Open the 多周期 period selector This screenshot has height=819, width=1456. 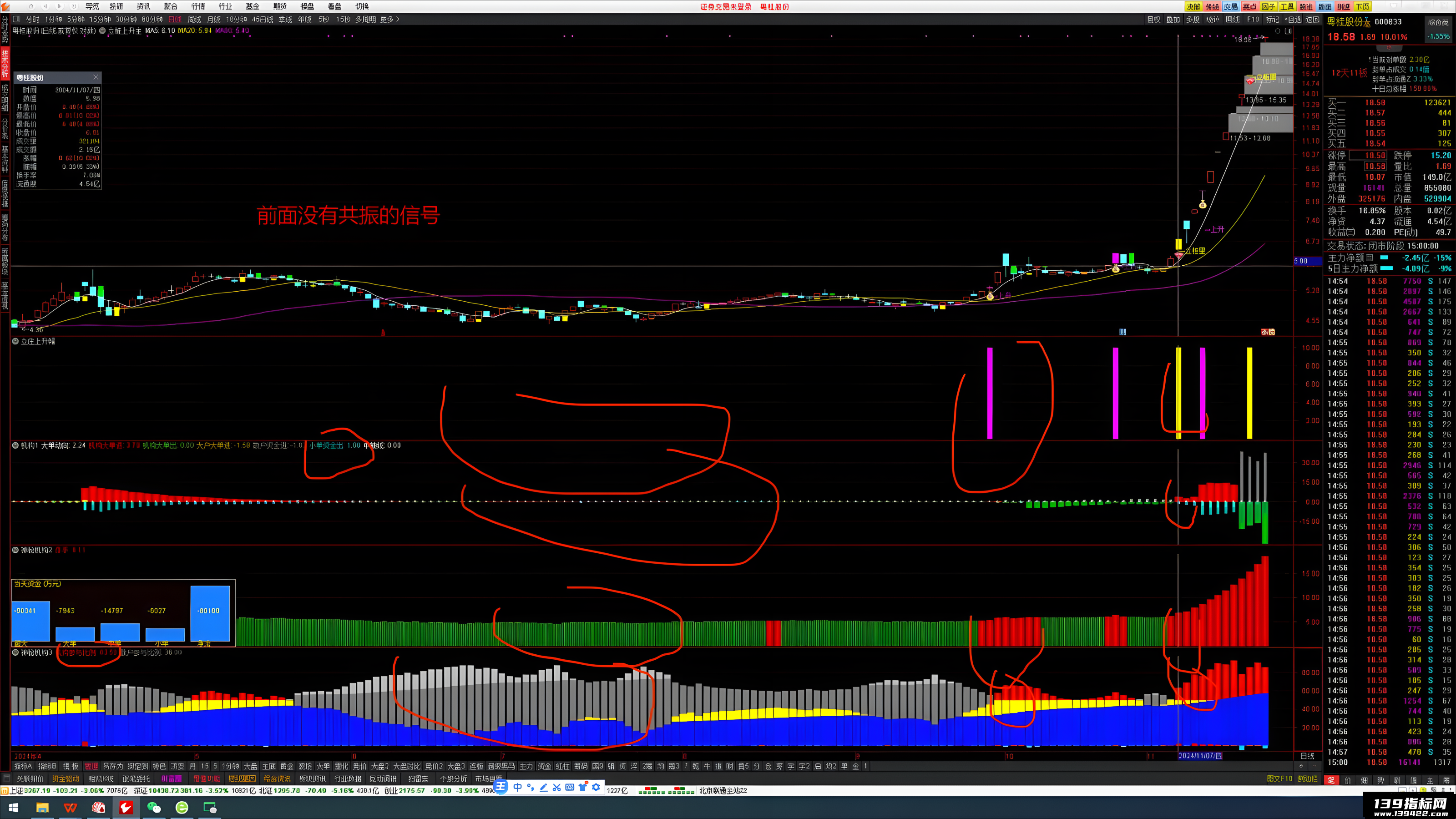(365, 19)
